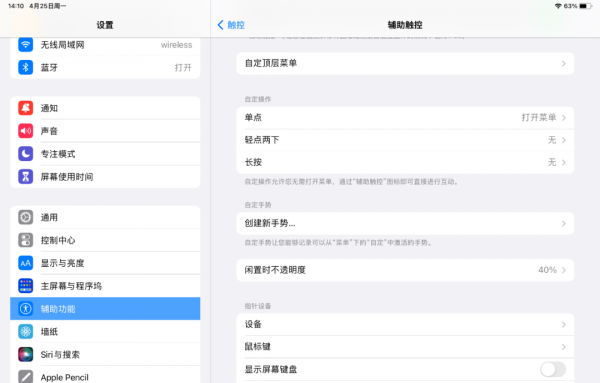
Task: Tap the 轻点两下 label
Action: [262, 140]
